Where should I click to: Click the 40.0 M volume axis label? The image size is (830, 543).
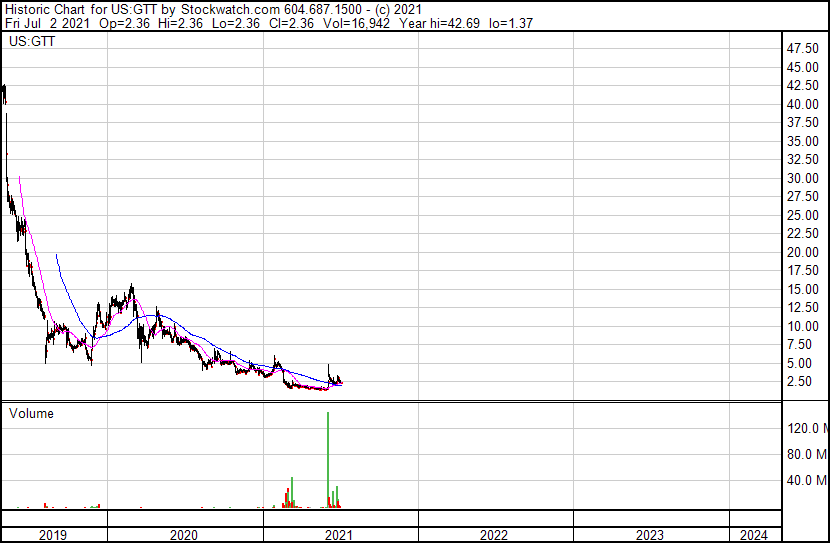[x=807, y=480]
